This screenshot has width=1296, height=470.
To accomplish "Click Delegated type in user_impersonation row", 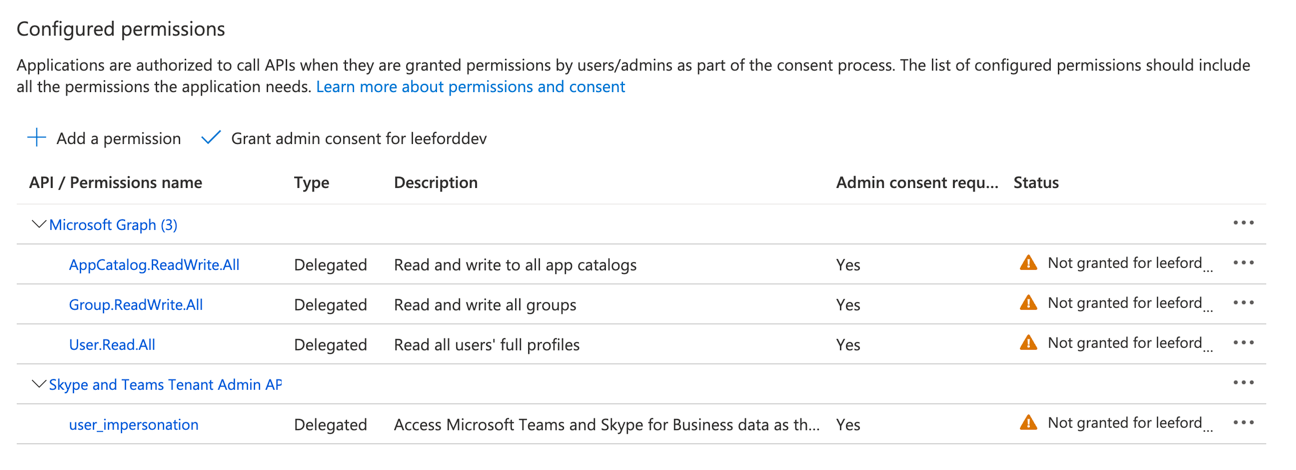I will (330, 425).
